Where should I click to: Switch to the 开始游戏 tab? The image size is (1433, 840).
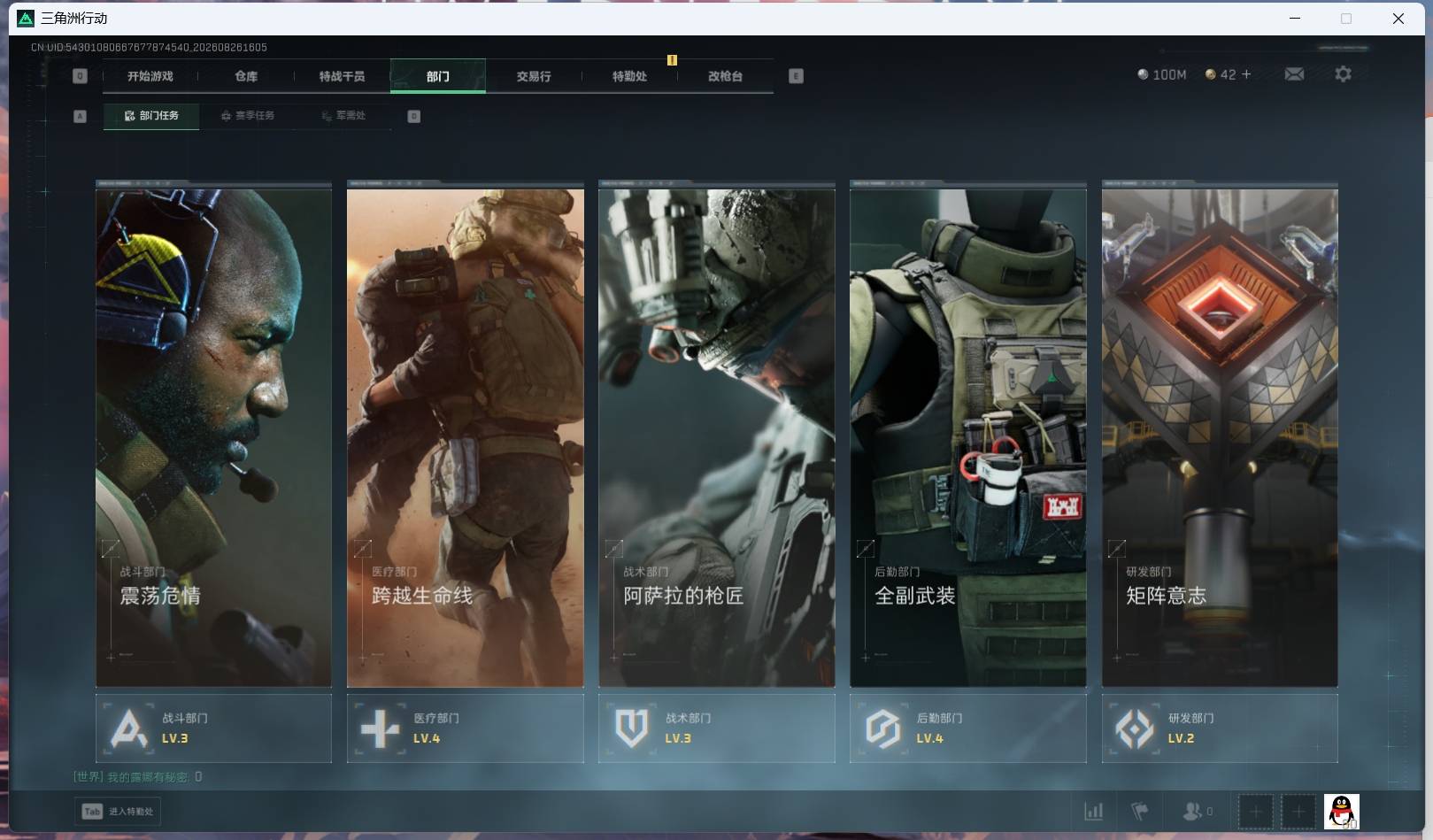click(150, 76)
